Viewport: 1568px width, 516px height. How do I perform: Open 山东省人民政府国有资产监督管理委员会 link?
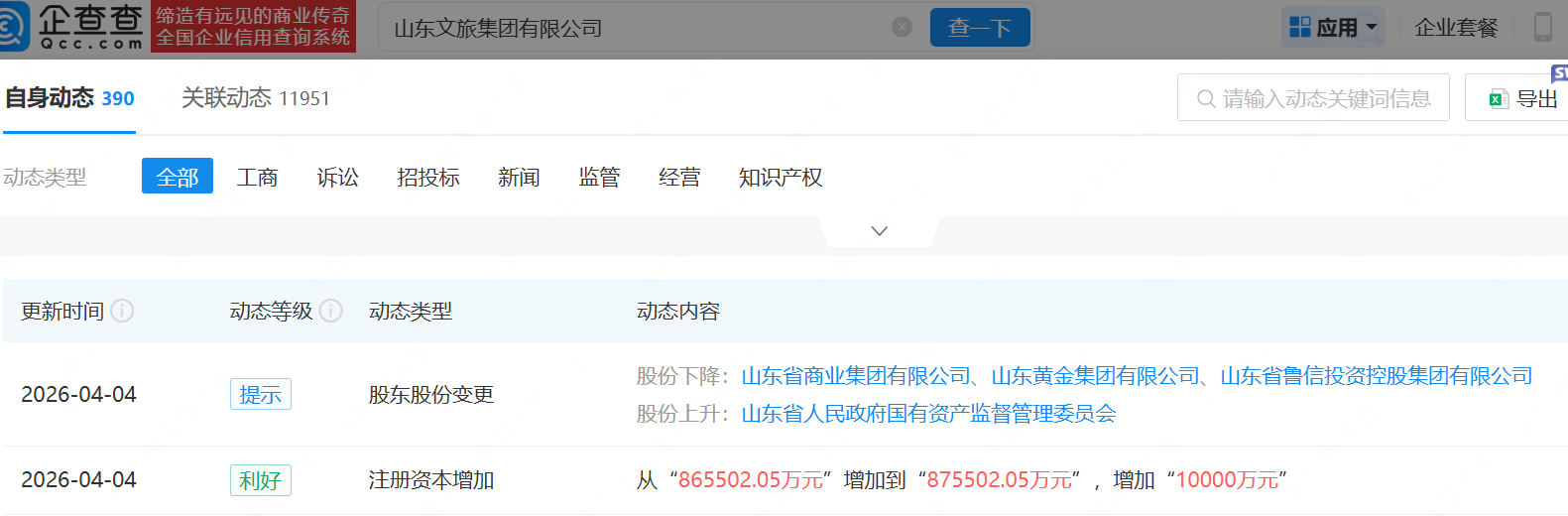[x=928, y=414]
